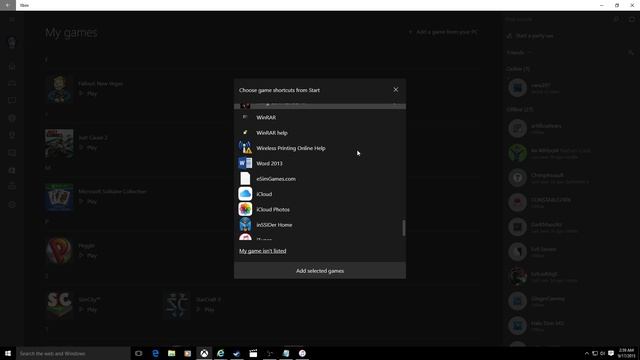Open Internet Explorer from the taskbar
The image size is (640, 360).
(x=220, y=353)
